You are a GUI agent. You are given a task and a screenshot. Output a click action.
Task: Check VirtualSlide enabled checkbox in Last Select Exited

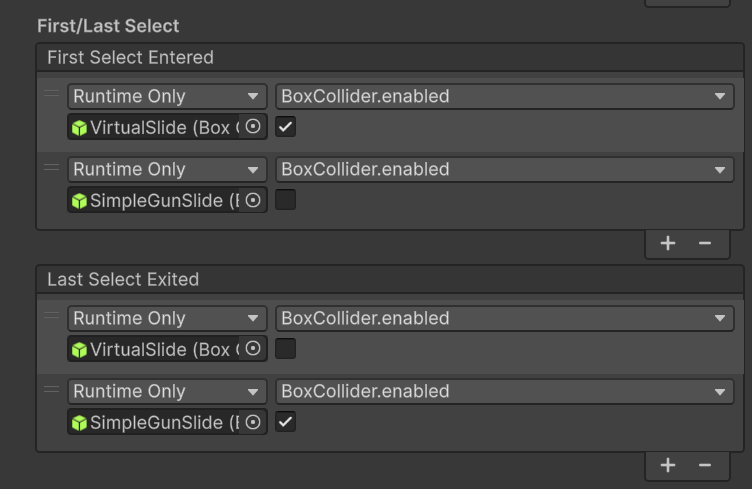(x=286, y=349)
